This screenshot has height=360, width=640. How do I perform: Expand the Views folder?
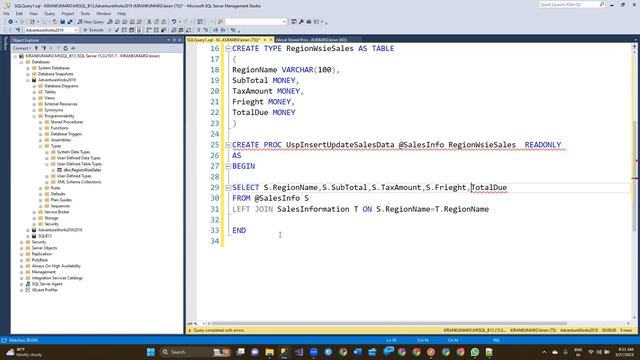[34, 98]
